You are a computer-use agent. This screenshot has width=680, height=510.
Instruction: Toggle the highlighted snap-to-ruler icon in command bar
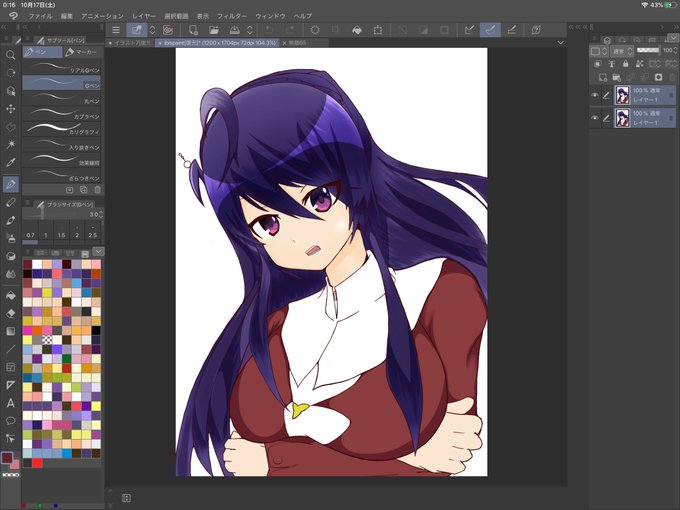pyautogui.click(x=490, y=30)
